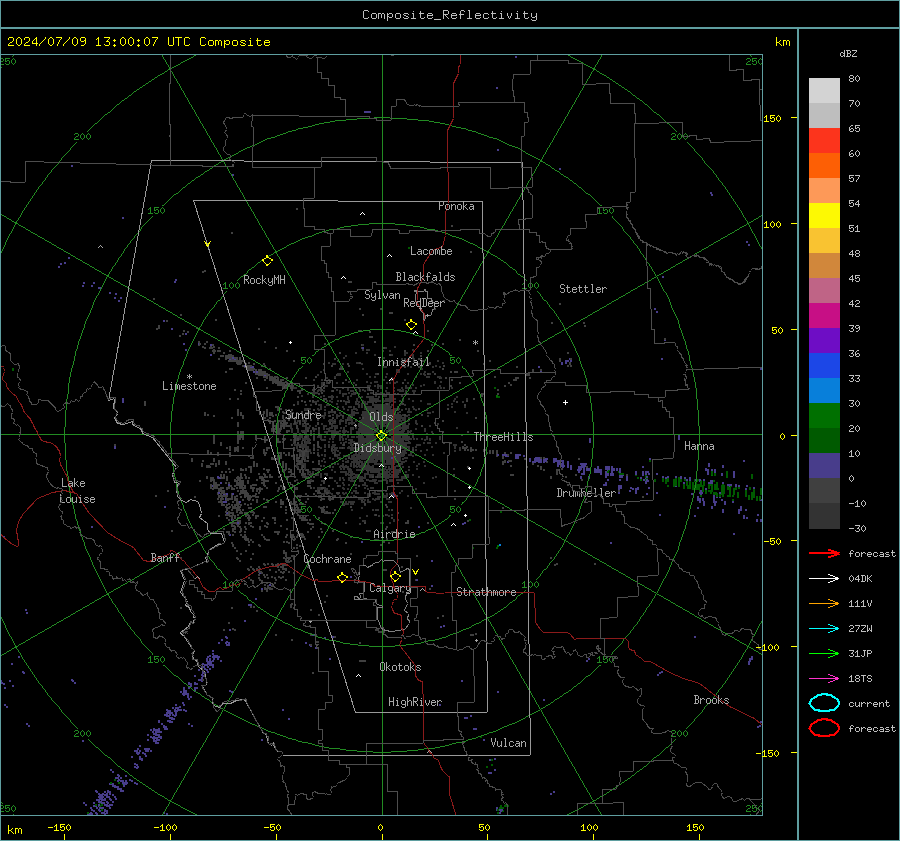The height and width of the screenshot is (841, 900).
Task: Click the Blackfalds city label
Action: tap(425, 277)
